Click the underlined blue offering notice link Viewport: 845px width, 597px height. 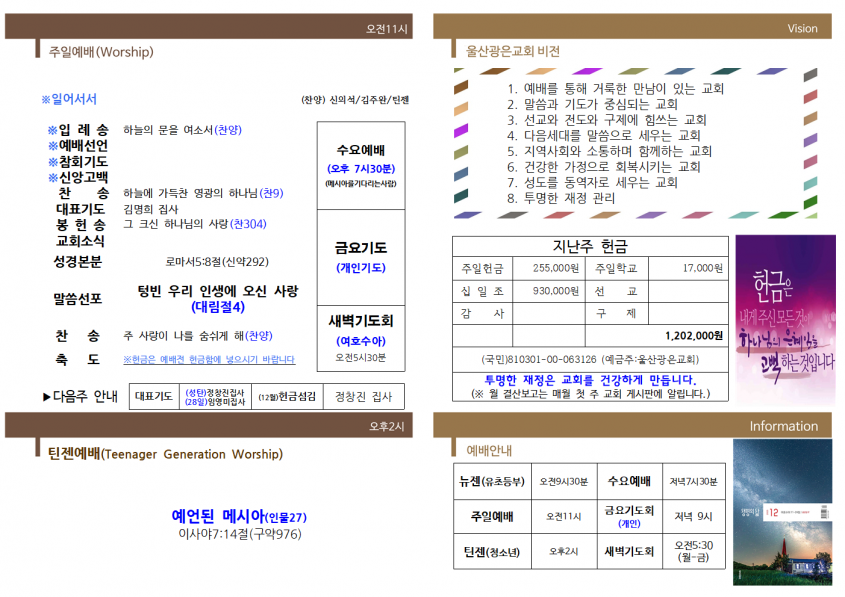click(209, 359)
